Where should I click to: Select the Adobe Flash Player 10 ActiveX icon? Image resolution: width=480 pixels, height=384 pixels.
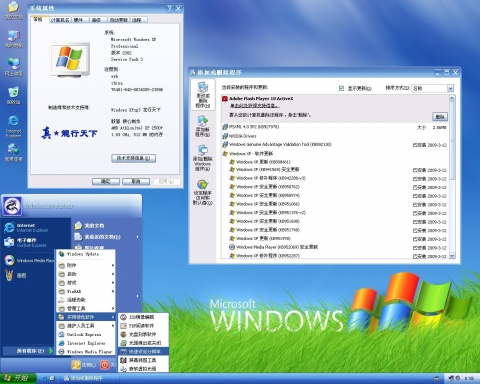225,99
